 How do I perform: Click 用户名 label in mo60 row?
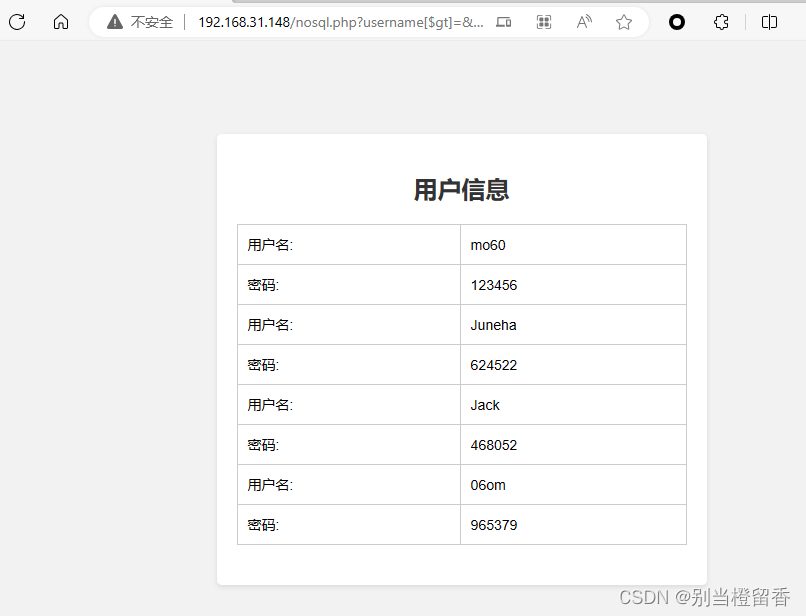270,245
